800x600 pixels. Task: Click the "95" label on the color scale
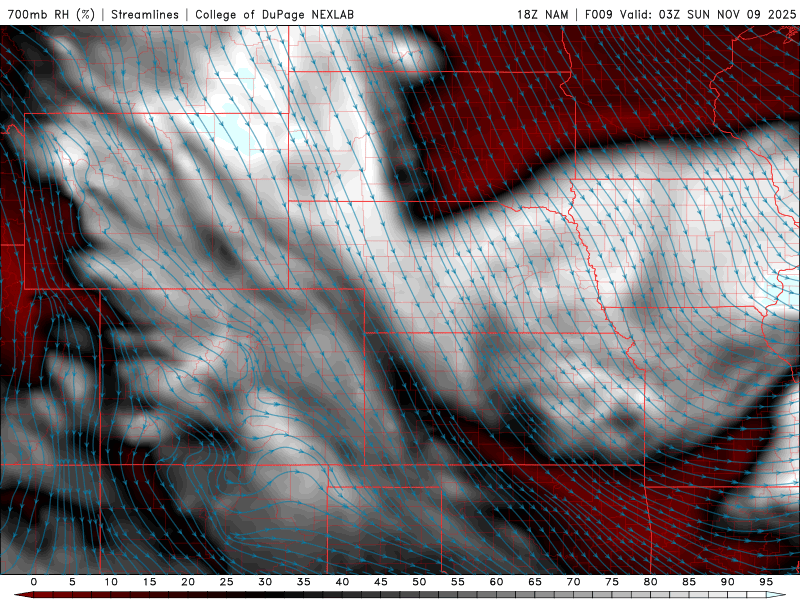(x=766, y=582)
